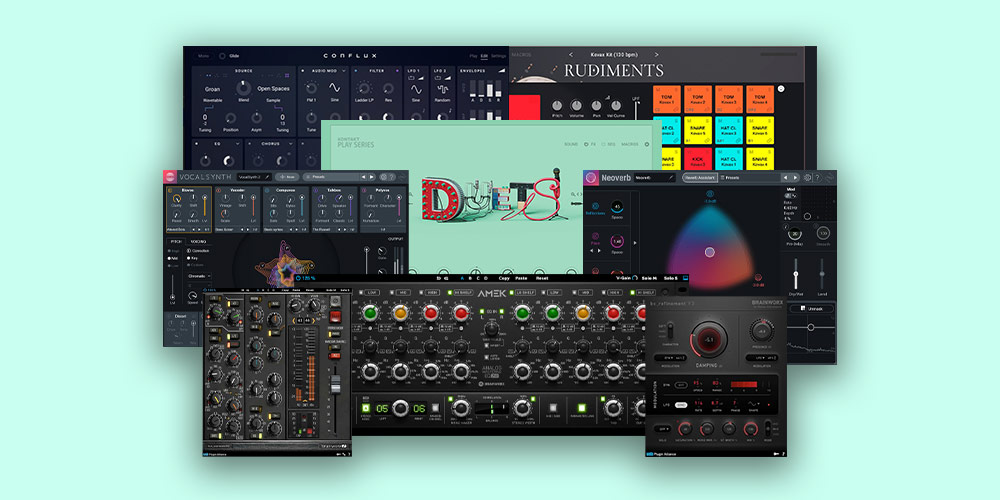Click the Unmask button in Neoverb
The image size is (1000, 500).
click(x=811, y=309)
